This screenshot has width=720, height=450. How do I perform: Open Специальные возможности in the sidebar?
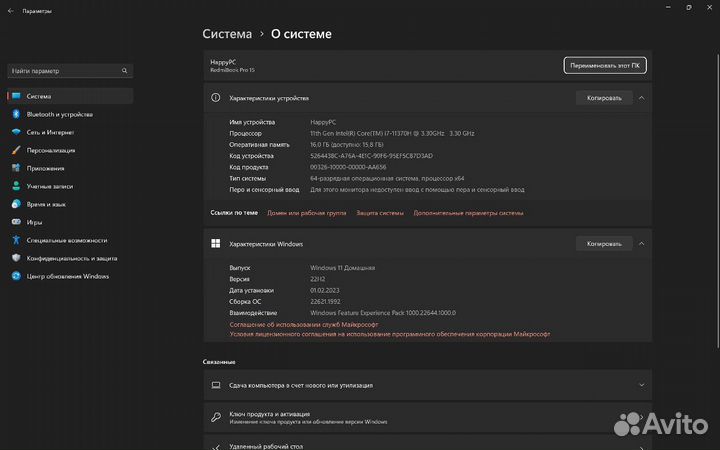coord(67,240)
